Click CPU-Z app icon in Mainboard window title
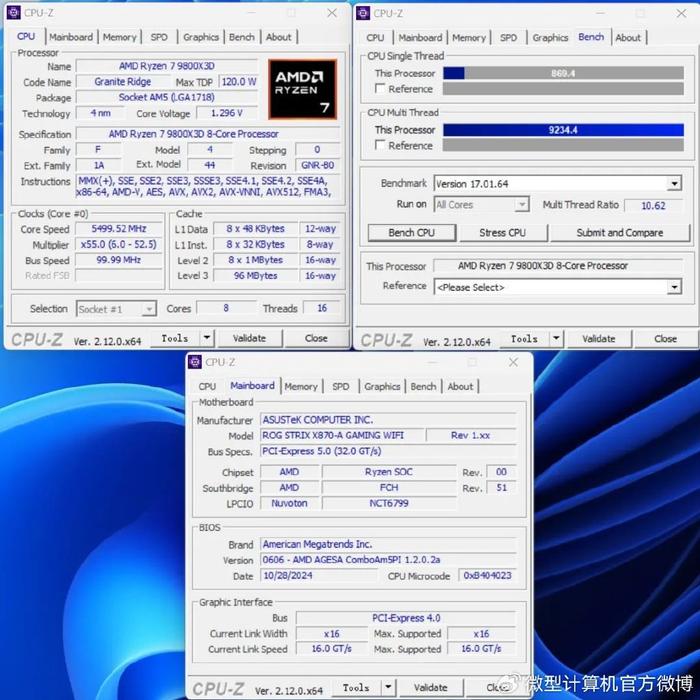The image size is (700, 700). click(x=195, y=362)
